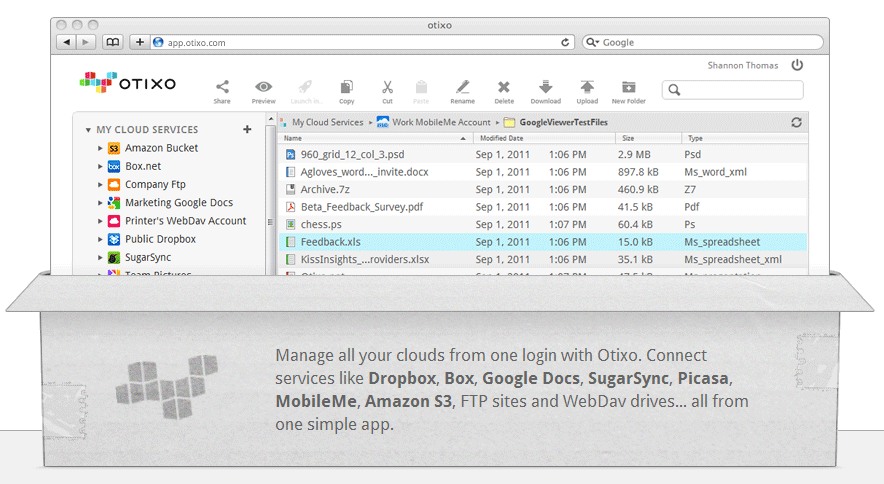Click the app.otixo.com address bar

(x=361, y=42)
